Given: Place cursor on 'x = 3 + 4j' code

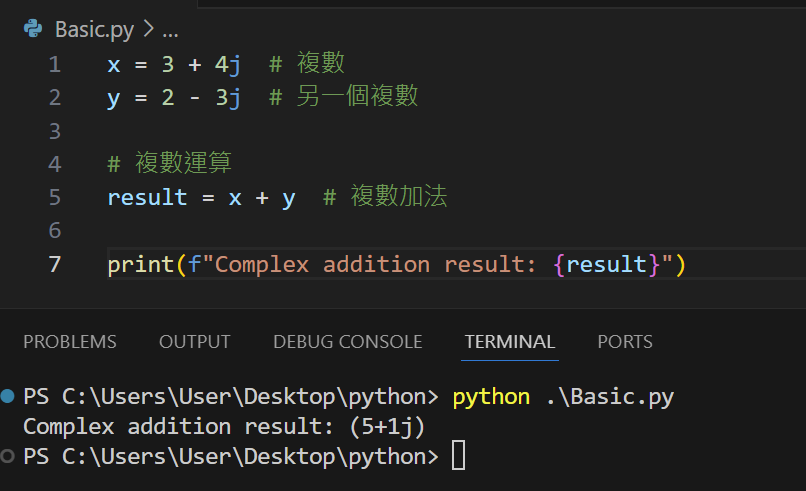Looking at the screenshot, I should tap(174, 65).
